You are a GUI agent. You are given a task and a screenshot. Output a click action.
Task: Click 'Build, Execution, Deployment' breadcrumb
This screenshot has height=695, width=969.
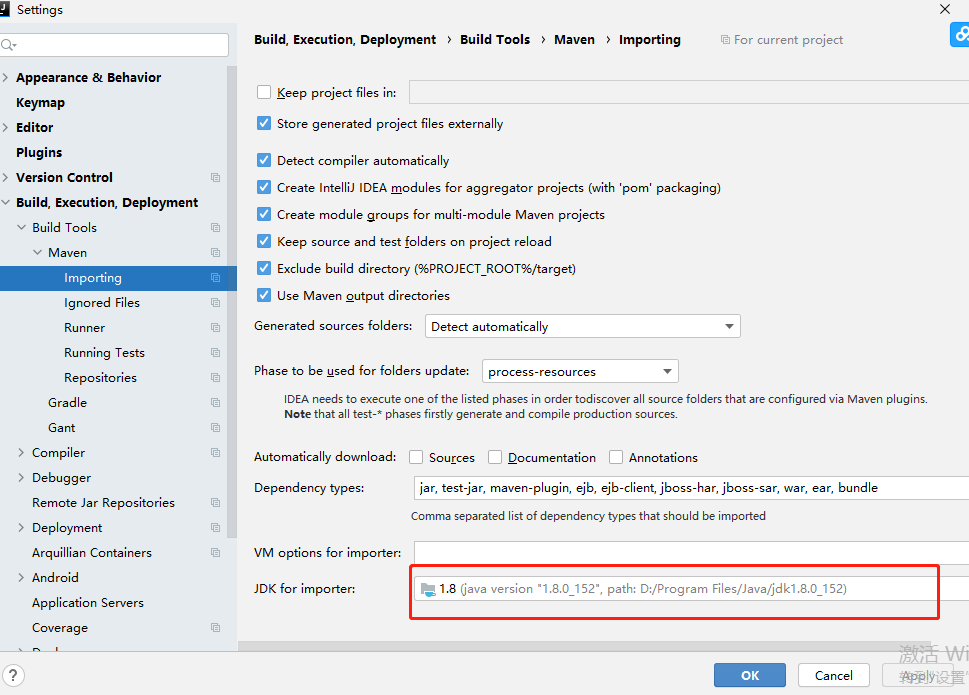coord(345,40)
